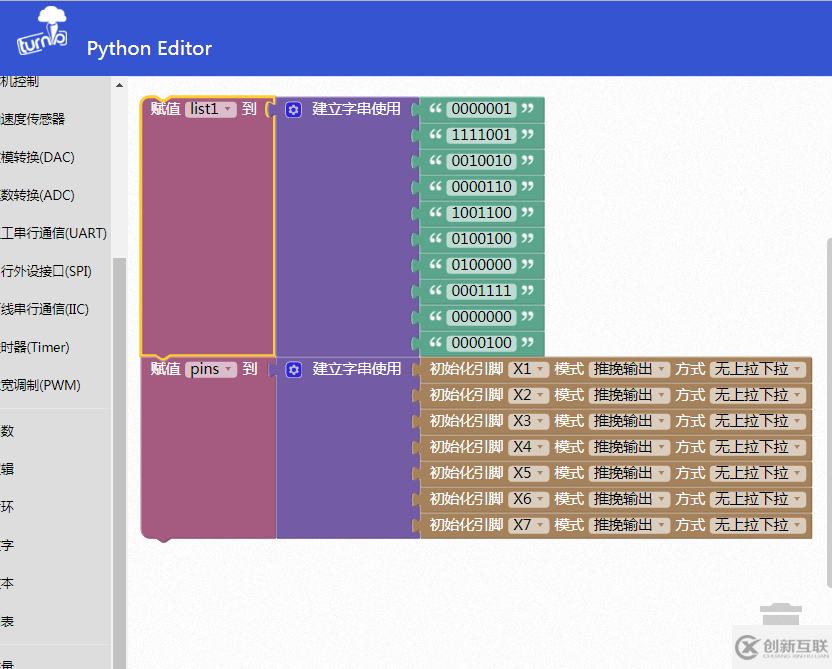Open the X1 pin dropdown
The image size is (832, 669).
(x=529, y=369)
